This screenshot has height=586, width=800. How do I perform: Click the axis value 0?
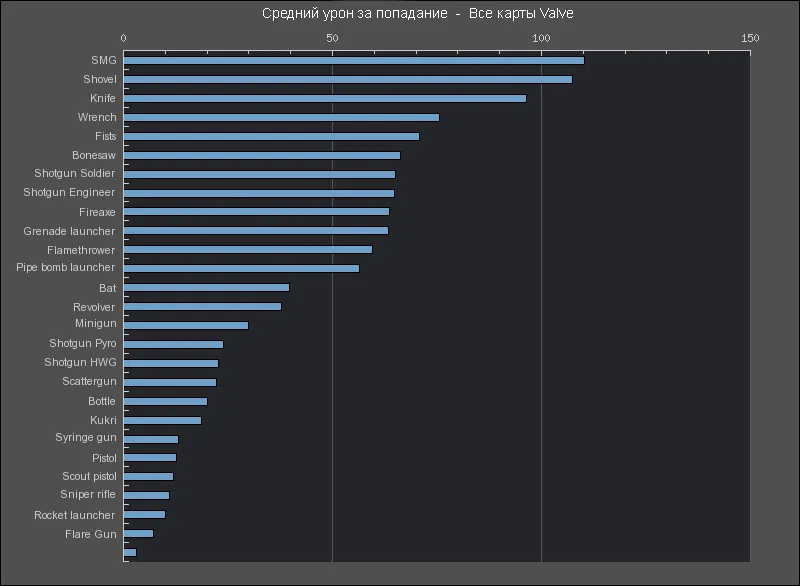point(123,38)
